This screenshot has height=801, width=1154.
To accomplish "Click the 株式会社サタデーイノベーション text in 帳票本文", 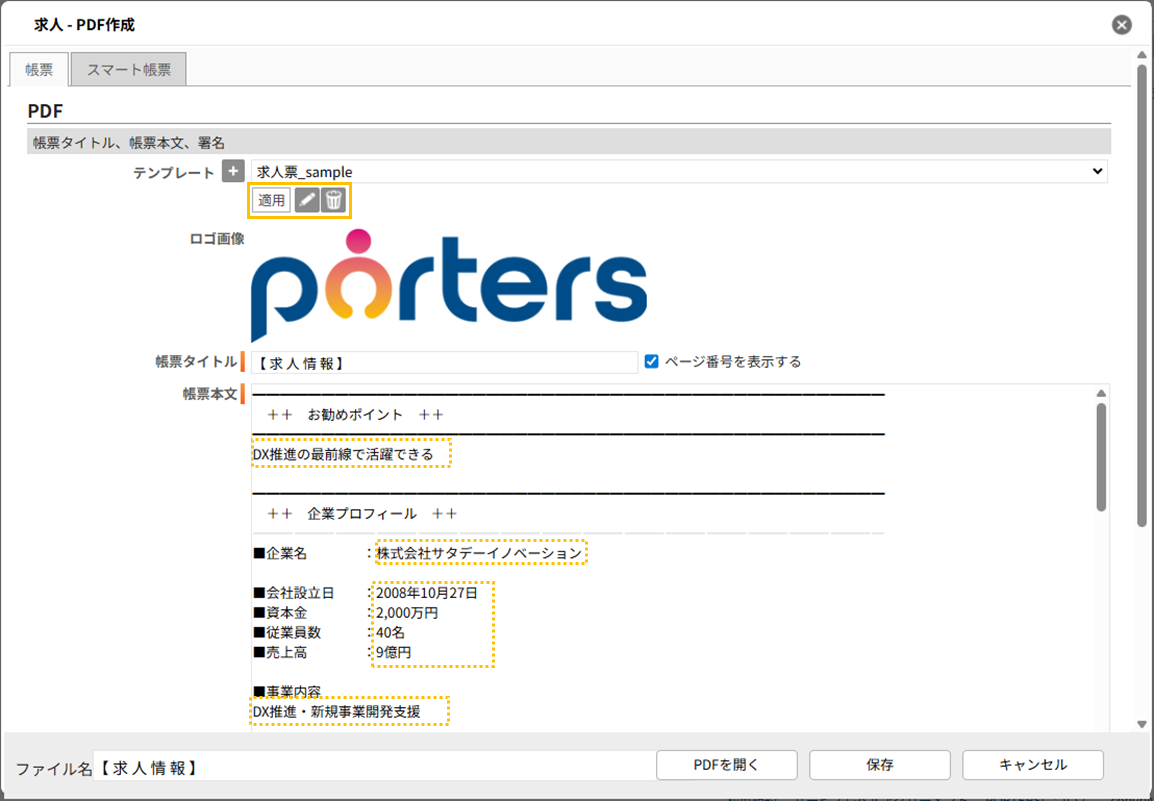I will (478, 553).
